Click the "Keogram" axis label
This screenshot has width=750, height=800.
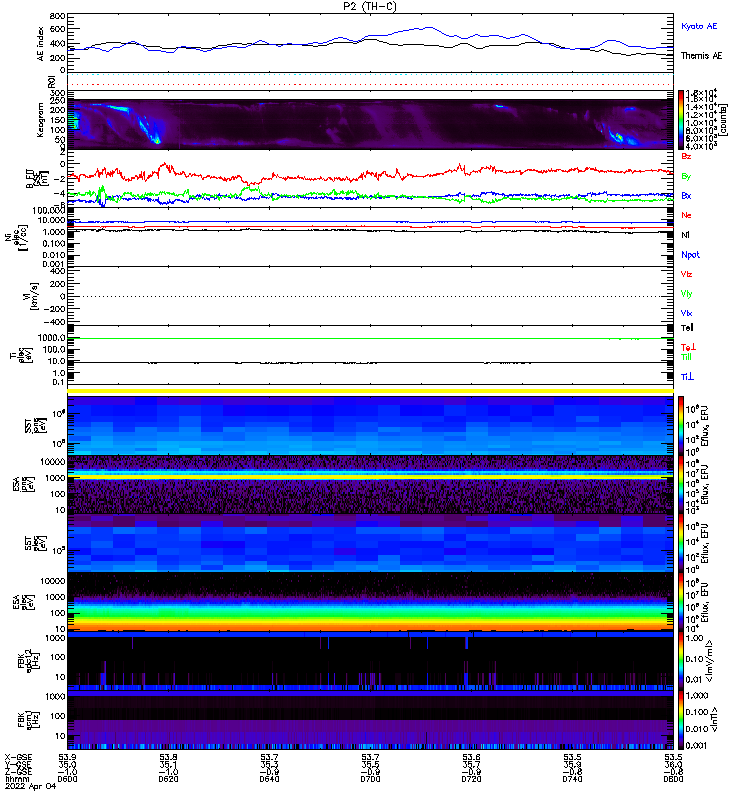pyautogui.click(x=40, y=119)
